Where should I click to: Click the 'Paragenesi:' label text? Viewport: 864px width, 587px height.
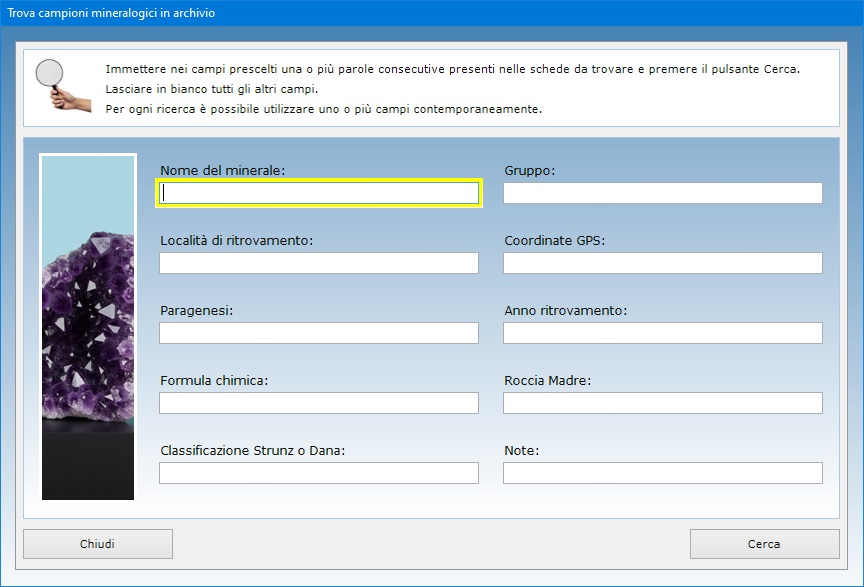pos(196,311)
